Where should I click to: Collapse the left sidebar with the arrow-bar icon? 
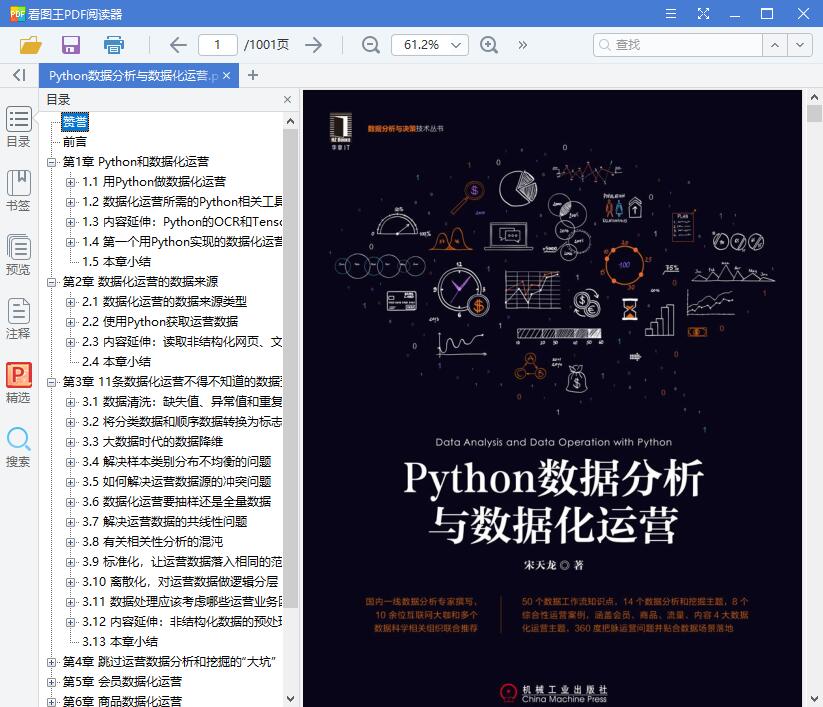coord(19,75)
